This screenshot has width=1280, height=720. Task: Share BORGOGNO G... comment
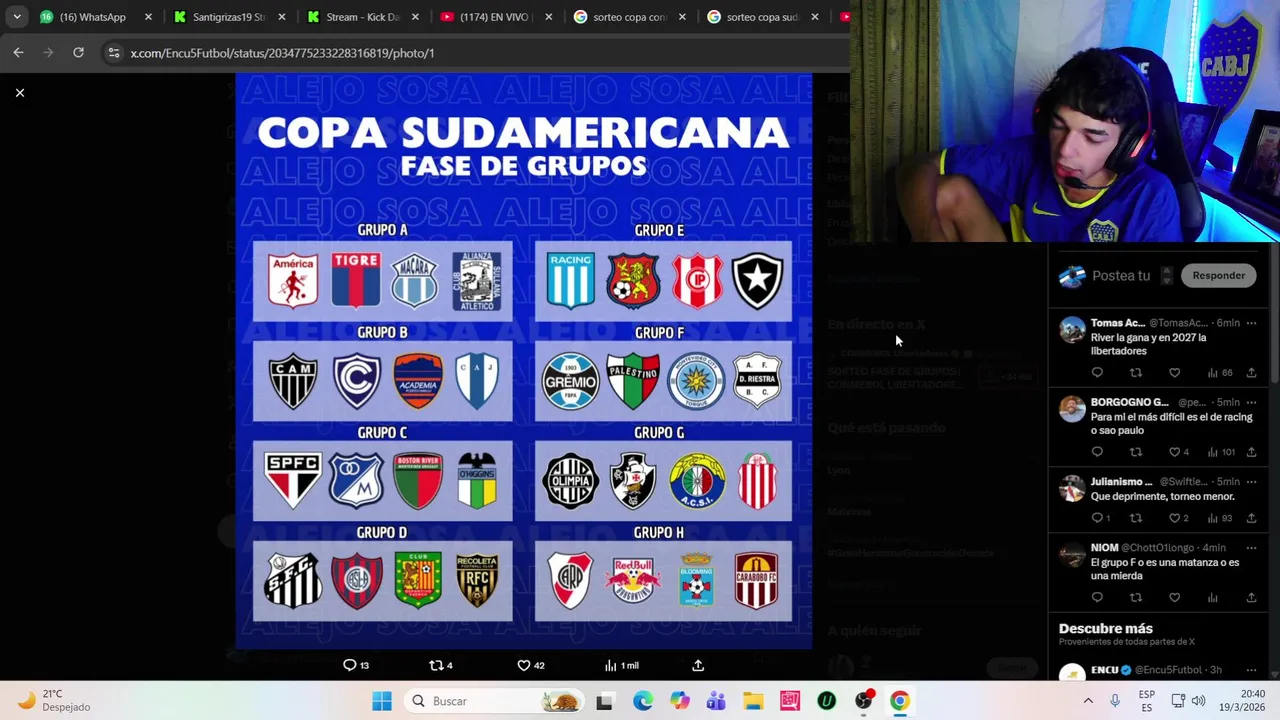pyautogui.click(x=1251, y=452)
